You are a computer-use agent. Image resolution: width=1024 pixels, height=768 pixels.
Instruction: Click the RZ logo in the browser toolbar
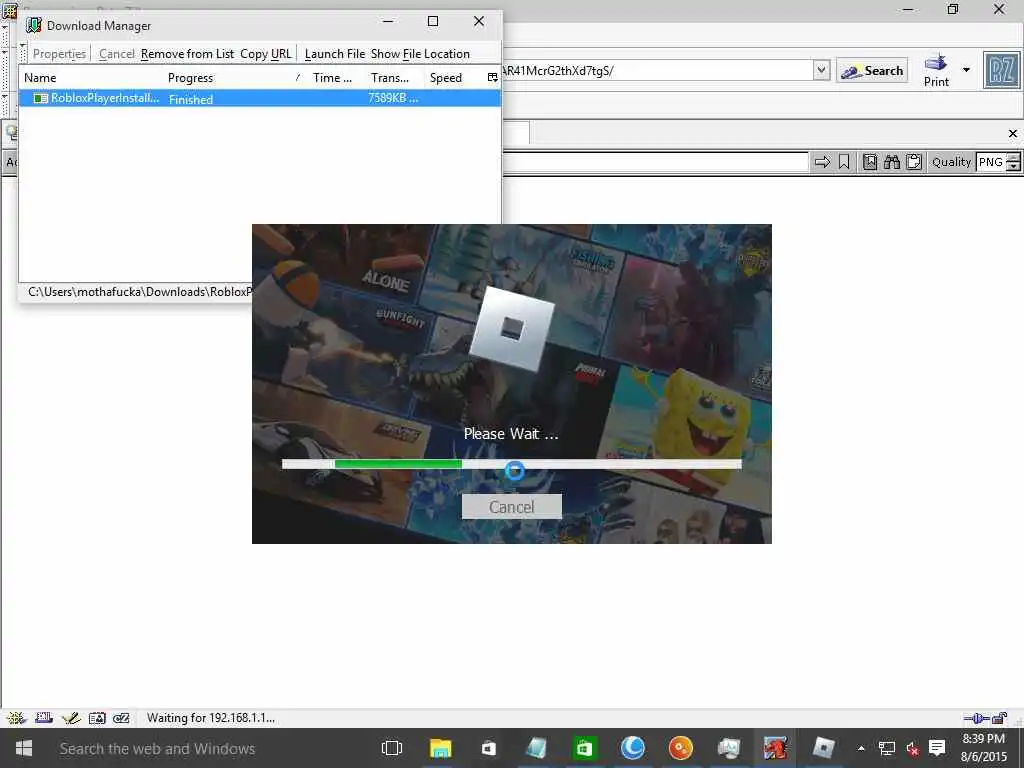tap(1001, 71)
